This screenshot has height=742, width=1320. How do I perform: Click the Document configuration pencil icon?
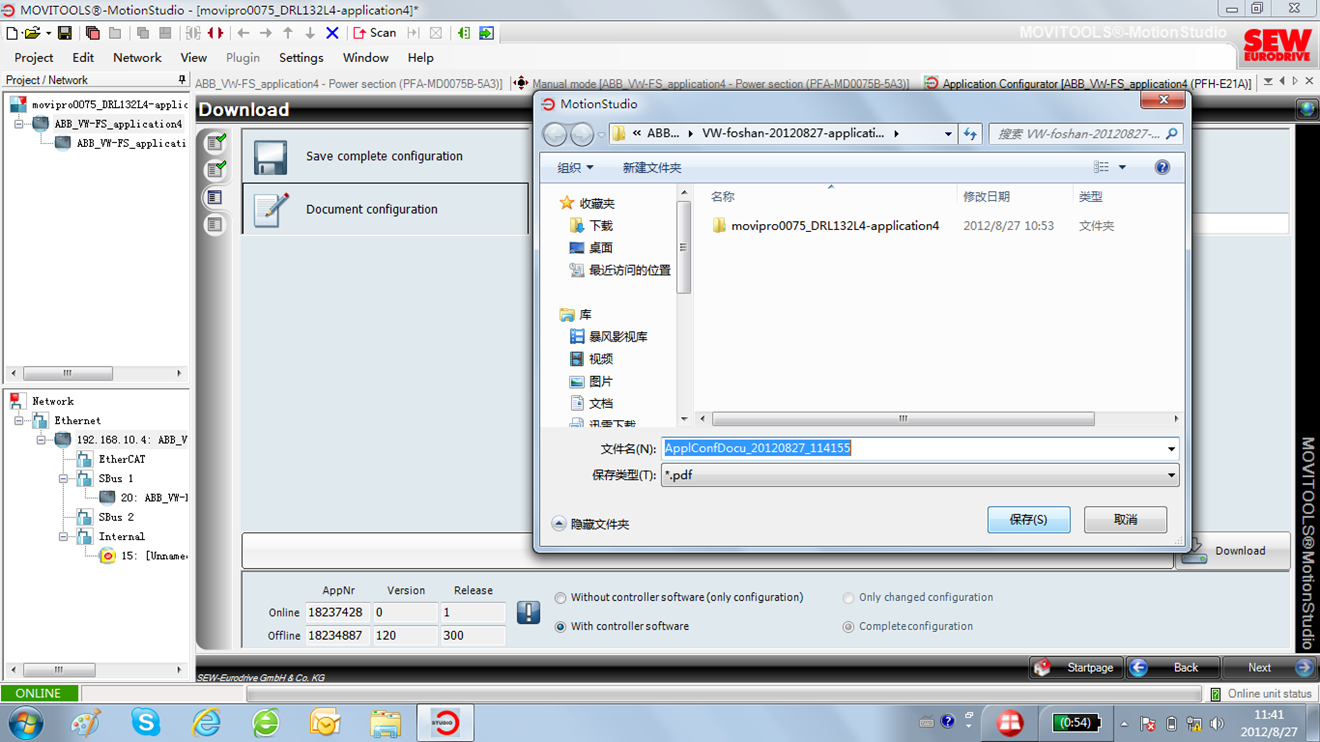[x=271, y=209]
